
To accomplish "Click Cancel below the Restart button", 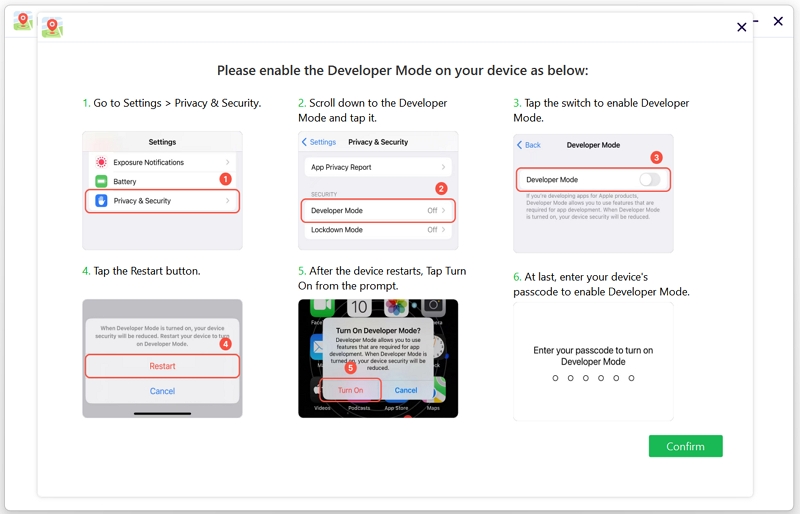I will click(x=162, y=391).
